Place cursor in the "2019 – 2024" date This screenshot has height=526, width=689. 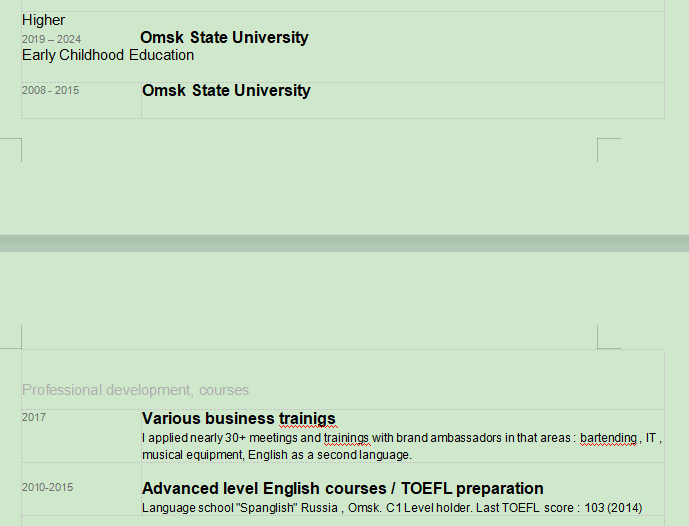pyautogui.click(x=51, y=39)
